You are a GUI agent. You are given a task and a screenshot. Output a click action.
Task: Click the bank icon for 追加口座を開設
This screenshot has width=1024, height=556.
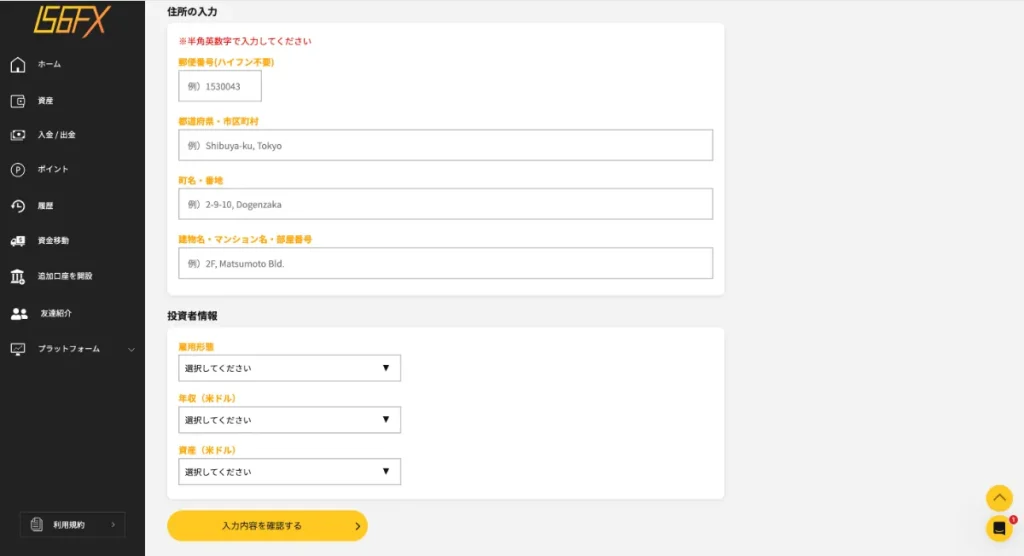[18, 276]
